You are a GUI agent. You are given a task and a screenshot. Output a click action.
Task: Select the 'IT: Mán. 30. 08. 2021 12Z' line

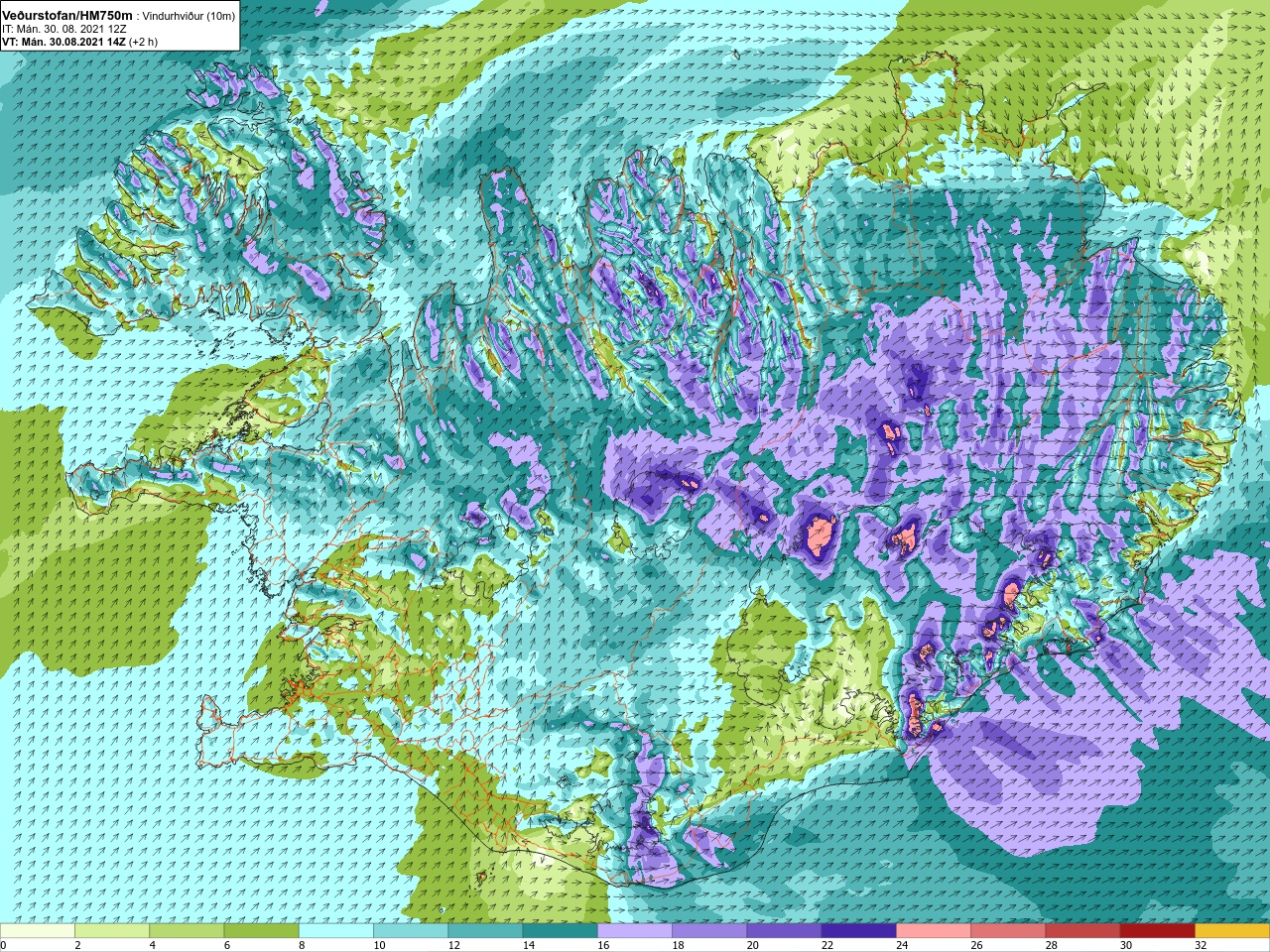tap(63, 29)
